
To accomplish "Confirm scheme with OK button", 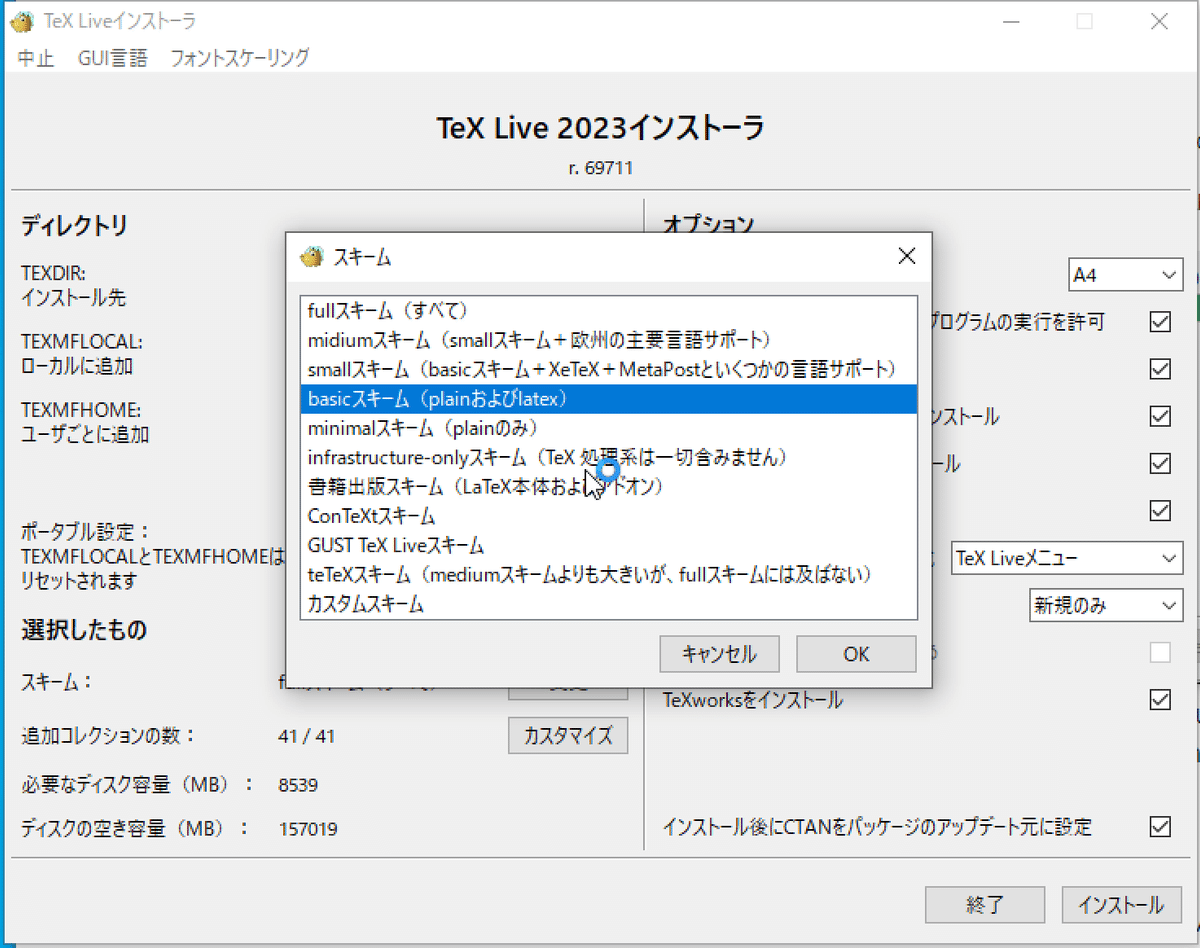I will coord(856,654).
